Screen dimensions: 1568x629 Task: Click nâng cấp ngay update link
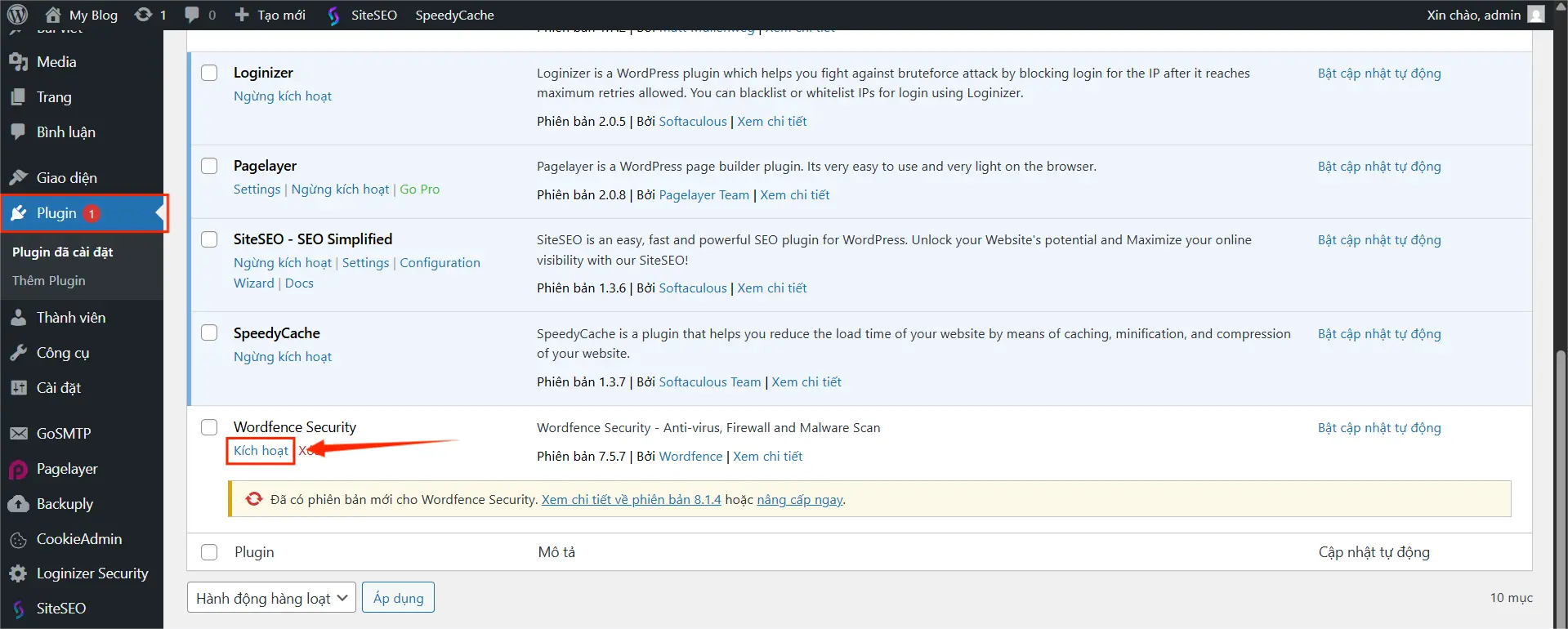click(799, 499)
